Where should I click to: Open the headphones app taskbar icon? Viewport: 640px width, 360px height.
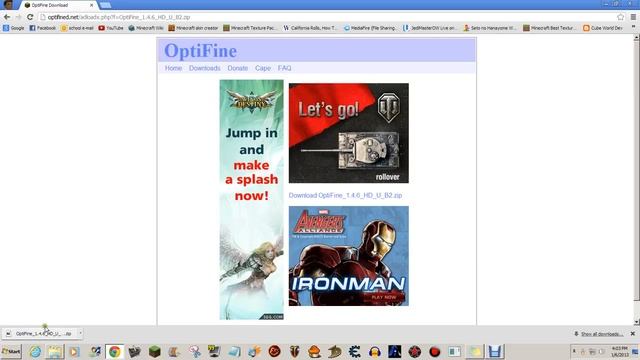374,351
